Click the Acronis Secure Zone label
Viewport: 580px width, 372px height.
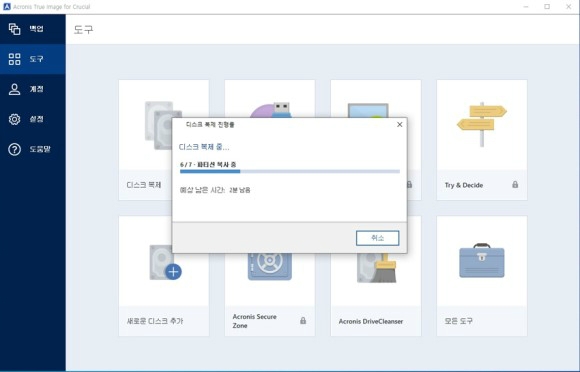(x=254, y=321)
